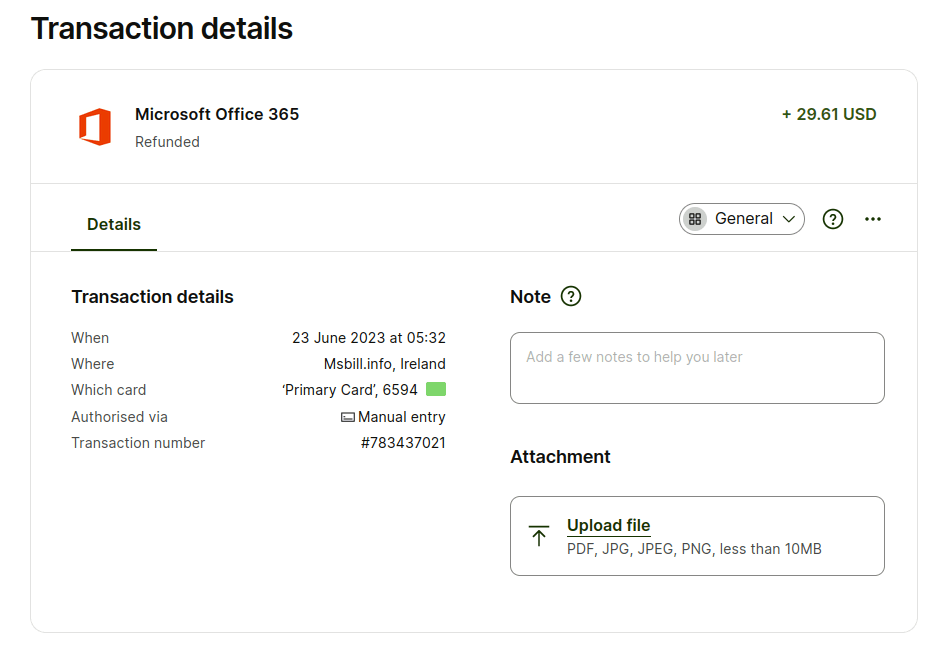Click the + 29.61 USD amount

pyautogui.click(x=829, y=114)
